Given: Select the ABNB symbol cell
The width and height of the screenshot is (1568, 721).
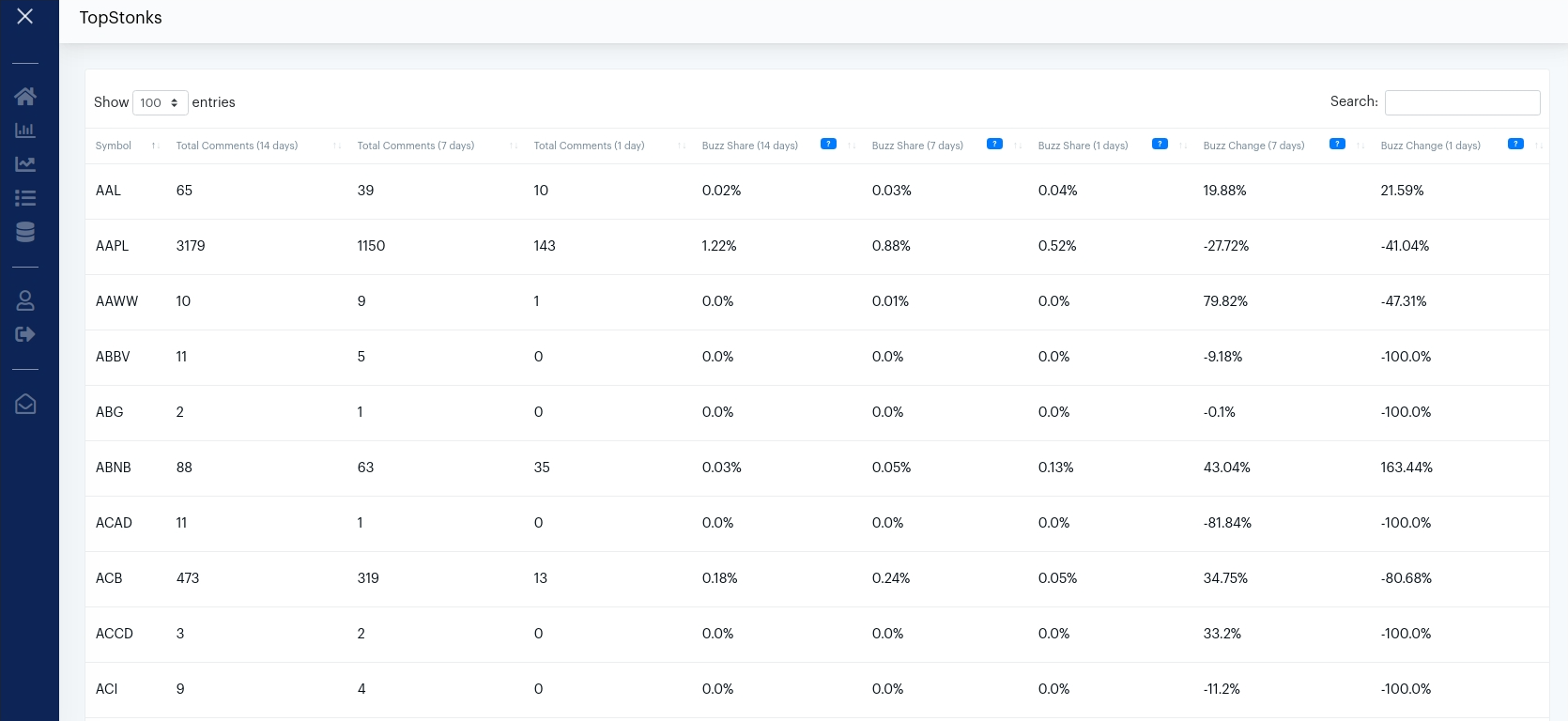Looking at the screenshot, I should pos(114,468).
